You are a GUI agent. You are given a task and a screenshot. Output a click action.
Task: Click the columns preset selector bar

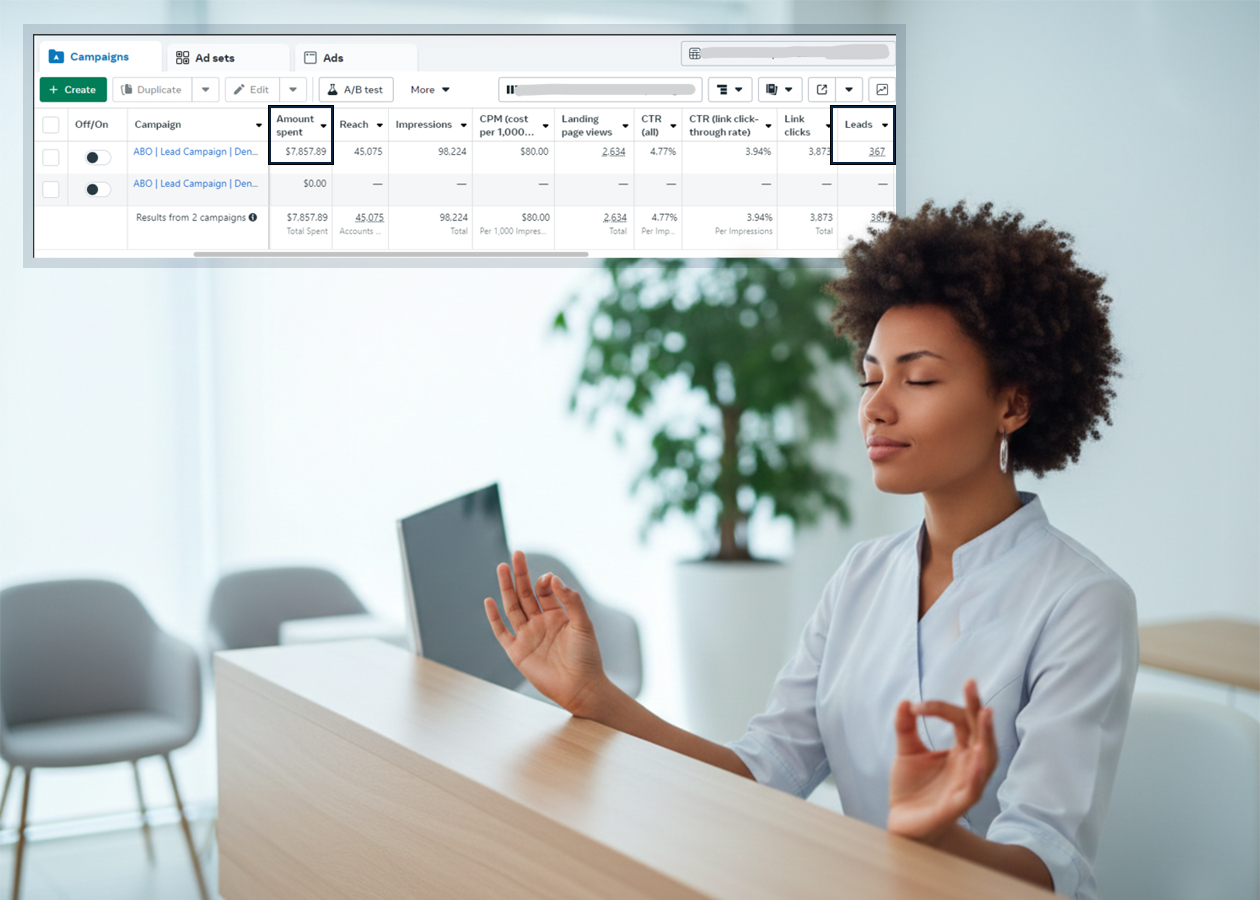[600, 90]
